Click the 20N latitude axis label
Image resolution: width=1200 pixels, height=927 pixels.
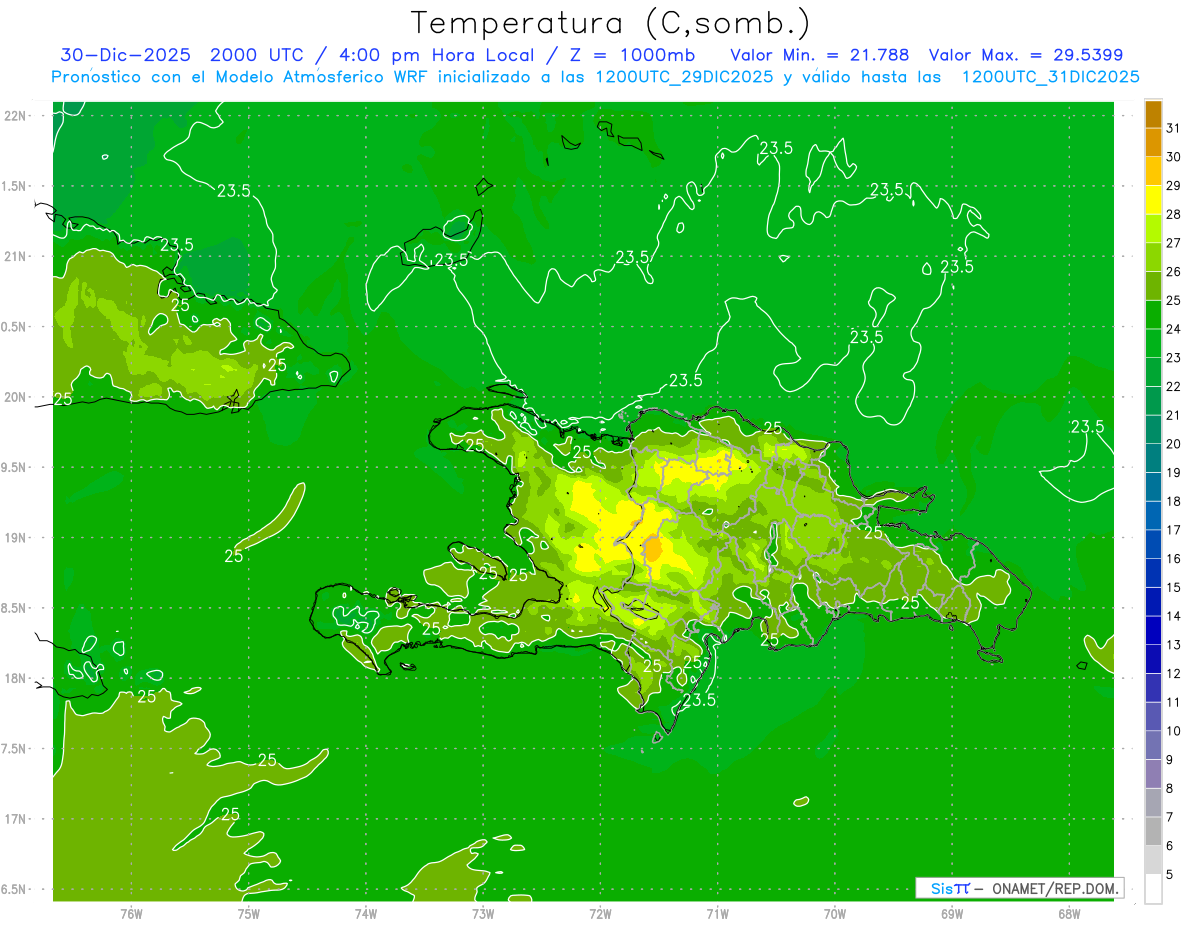point(17,397)
